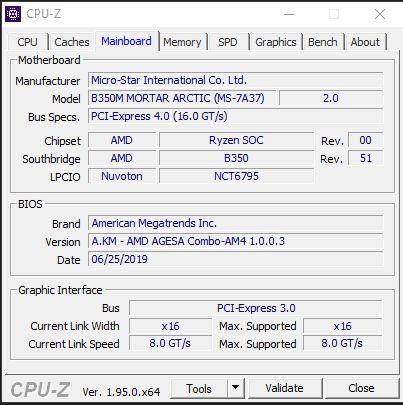Click the Model field B350M MORTAR ARCTIC
The width and height of the screenshot is (403, 405).
(x=182, y=98)
